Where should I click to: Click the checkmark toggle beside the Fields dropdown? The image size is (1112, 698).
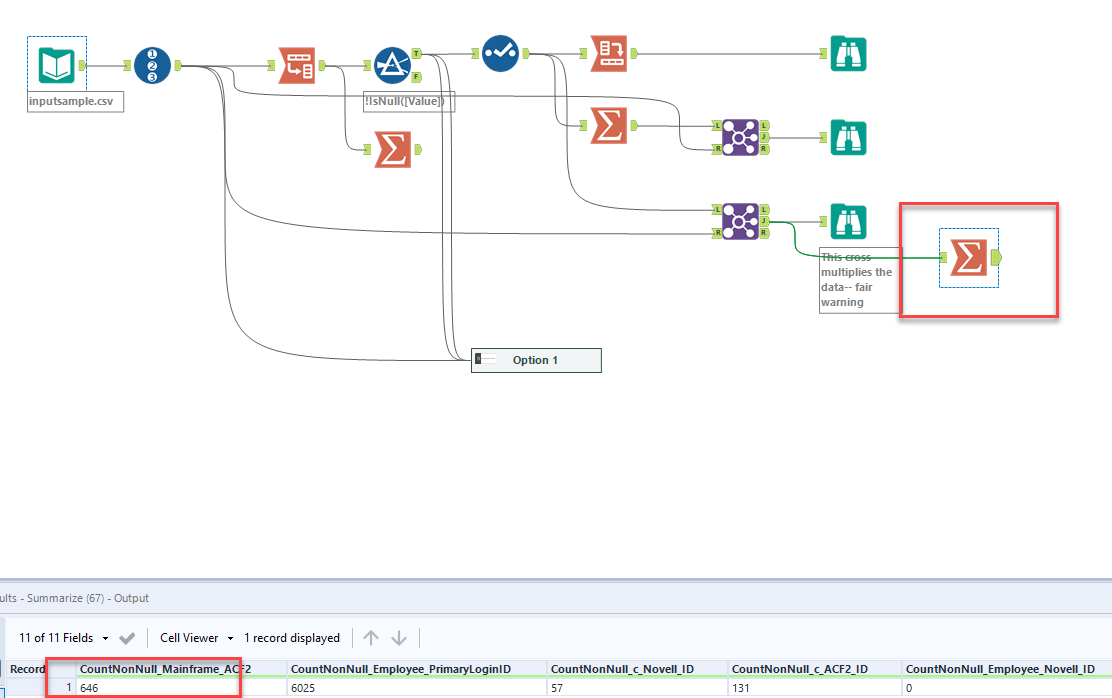[x=126, y=637]
